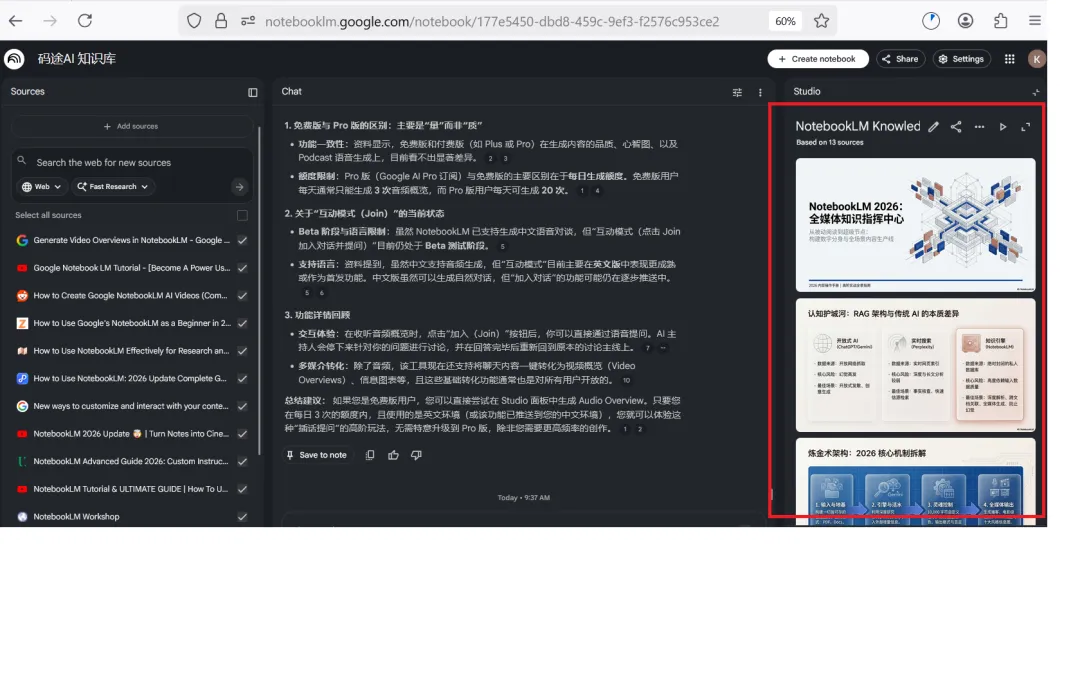Click the Add sources button
Screen dimensions: 1080x675
(x=131, y=127)
